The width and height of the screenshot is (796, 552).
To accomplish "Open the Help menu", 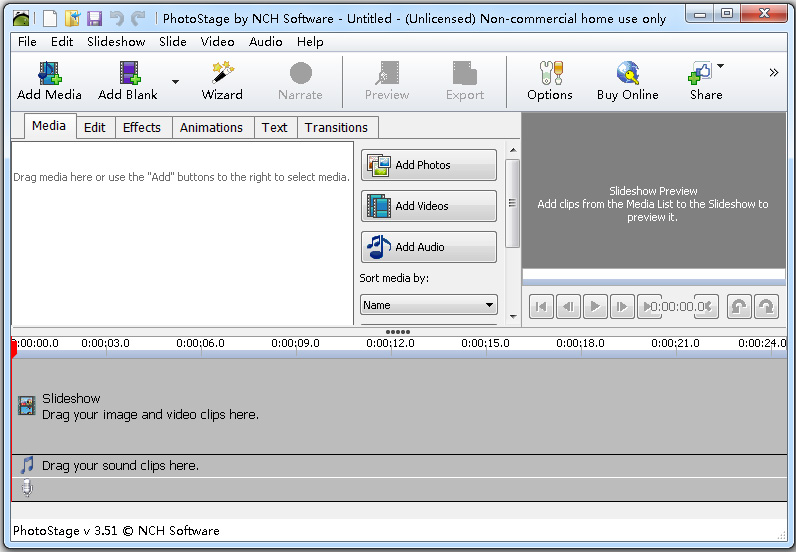I will tap(310, 42).
